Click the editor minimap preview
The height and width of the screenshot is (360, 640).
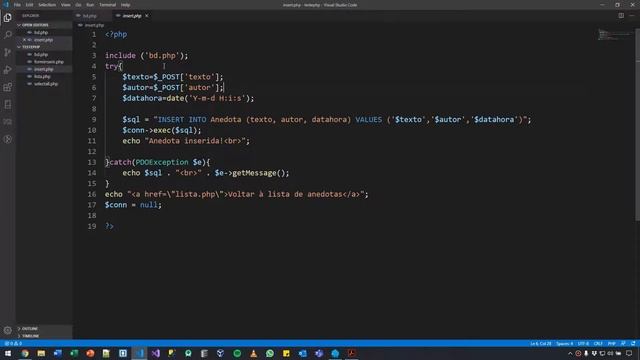614,35
